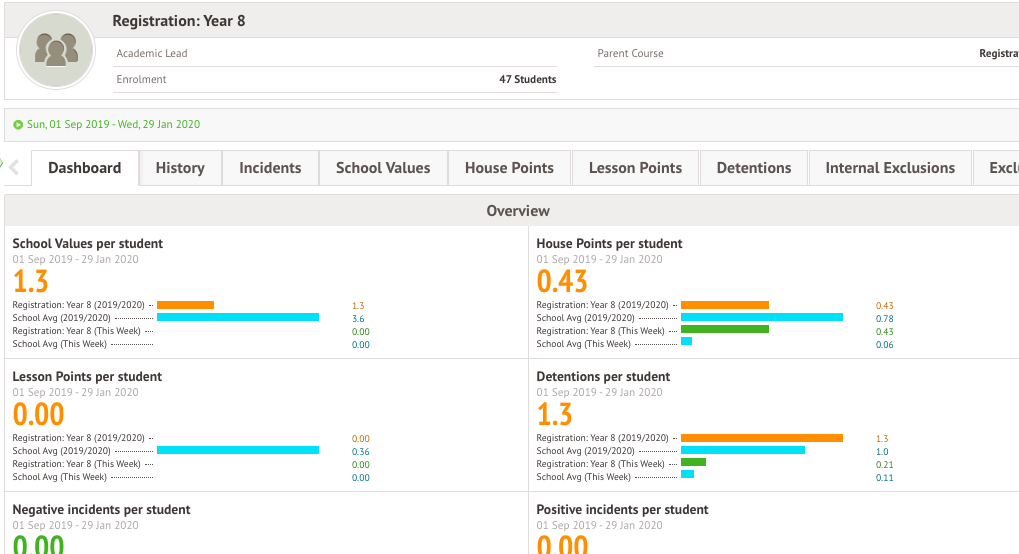View the Detentions tab
This screenshot has width=1019, height=554.
pos(754,168)
